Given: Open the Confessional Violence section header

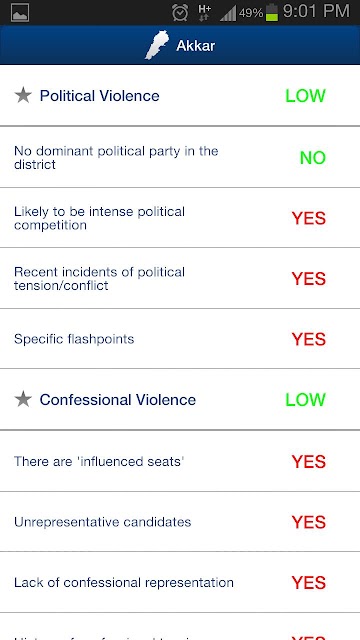Looking at the screenshot, I should click(180, 399).
